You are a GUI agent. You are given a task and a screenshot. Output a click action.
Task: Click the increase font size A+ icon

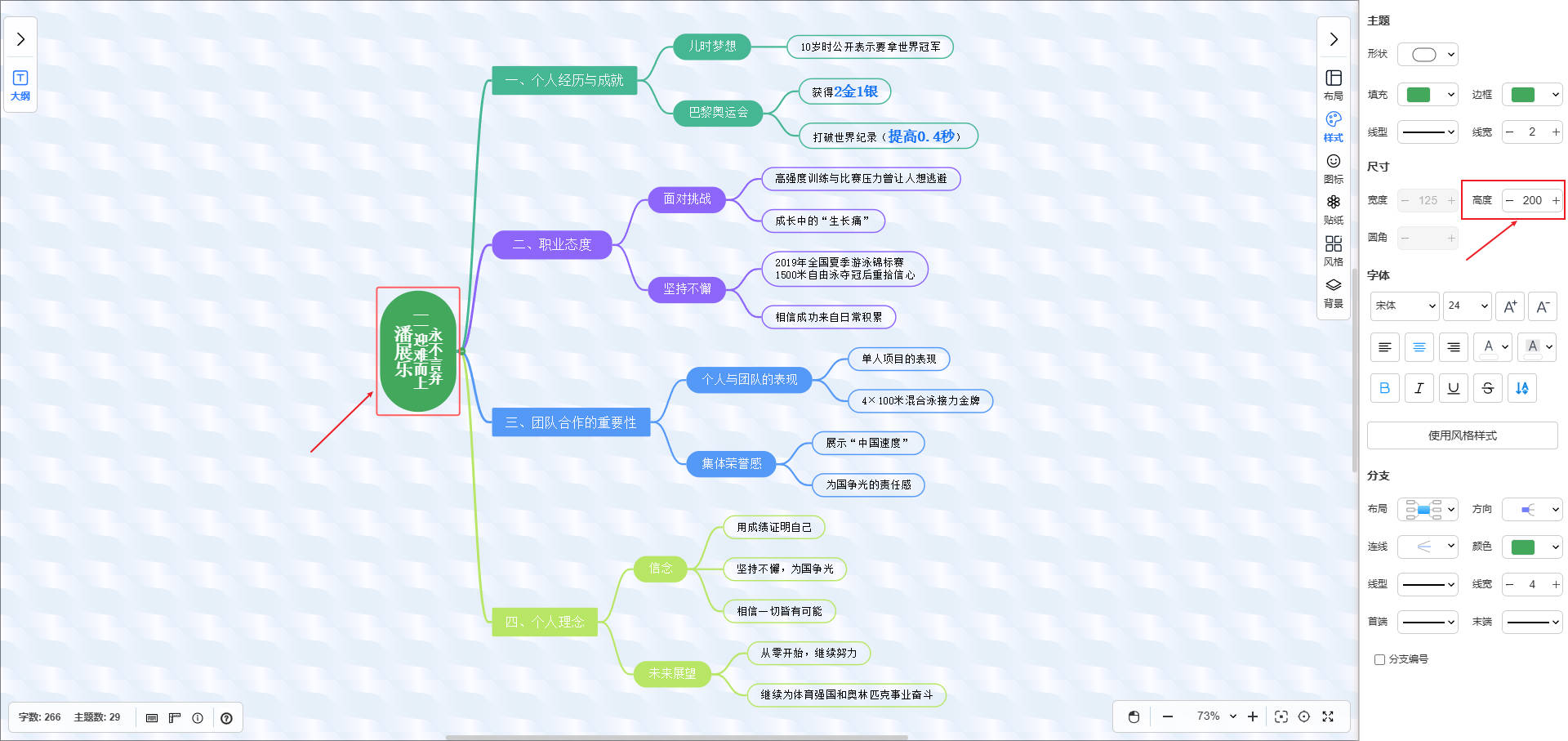click(1510, 306)
